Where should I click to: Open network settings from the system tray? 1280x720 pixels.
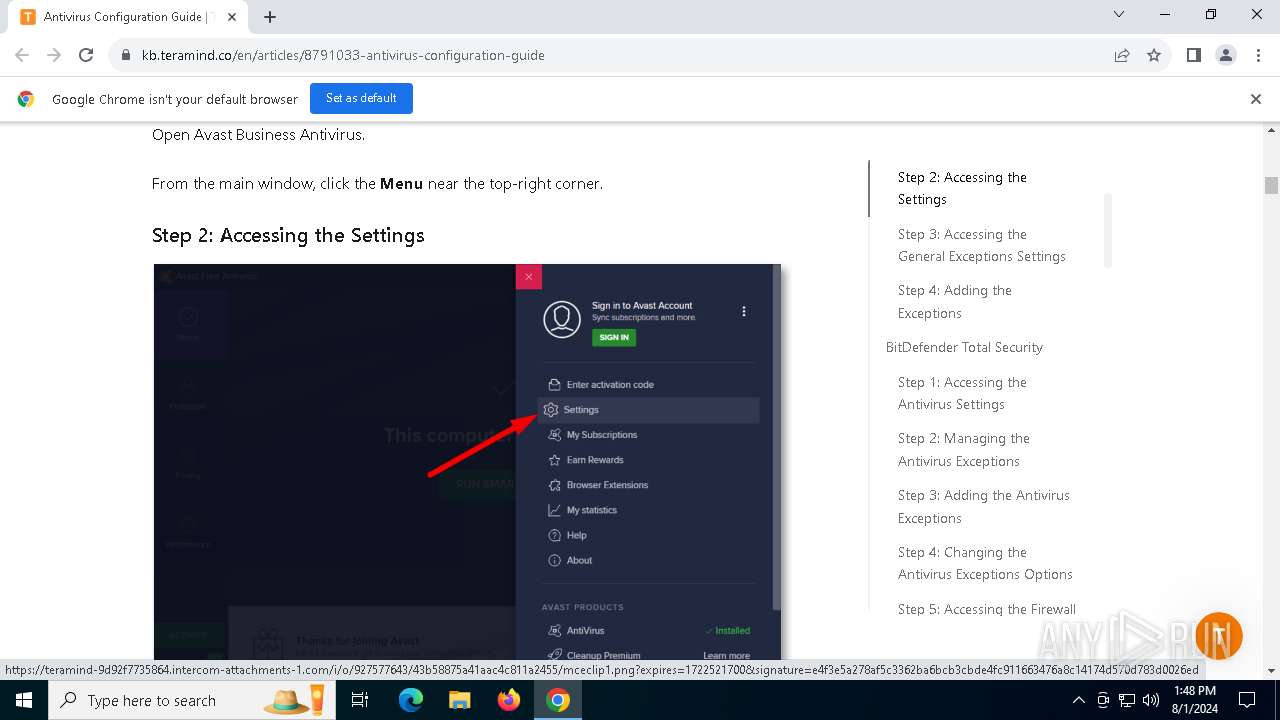1127,700
